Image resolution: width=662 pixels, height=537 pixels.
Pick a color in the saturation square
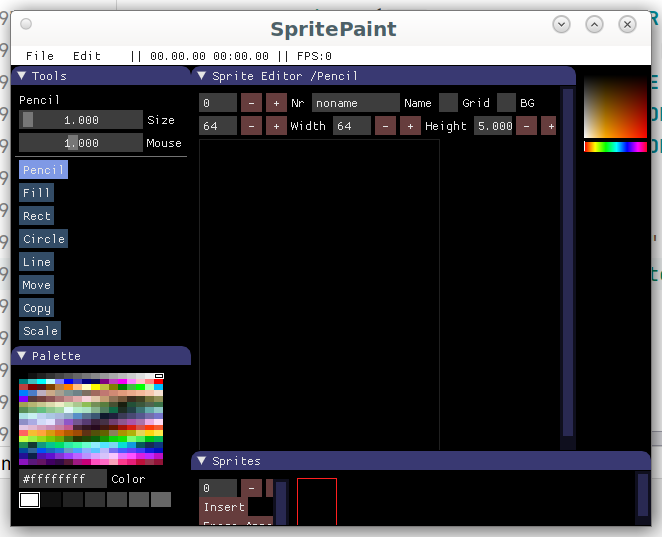point(615,107)
